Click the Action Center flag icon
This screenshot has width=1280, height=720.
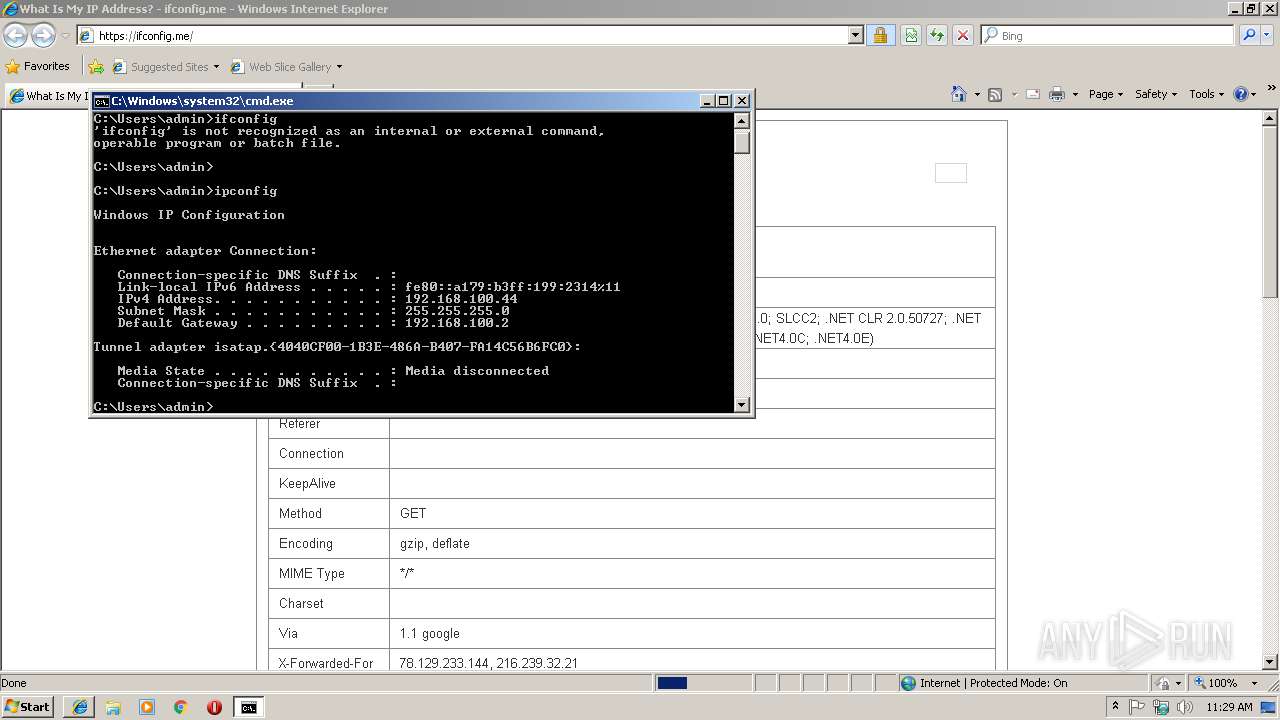tap(1137, 707)
